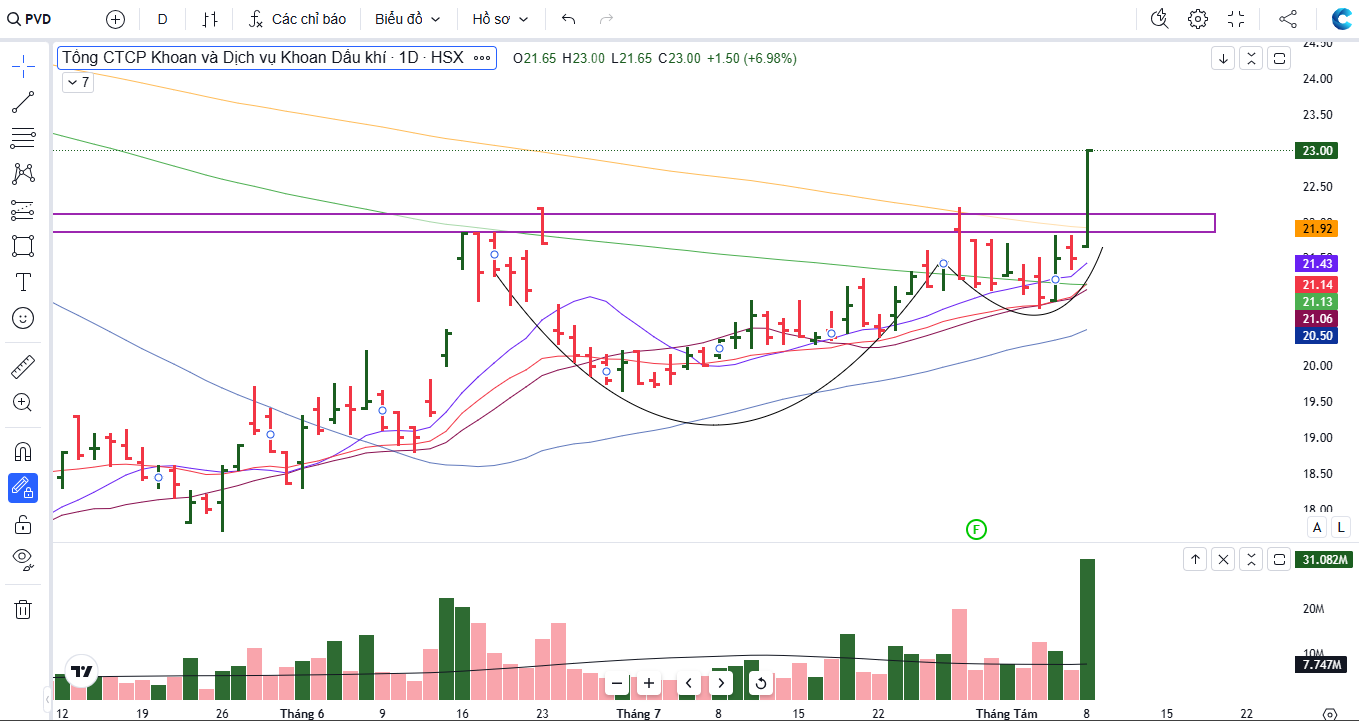Select the text annotation tool

tap(23, 282)
